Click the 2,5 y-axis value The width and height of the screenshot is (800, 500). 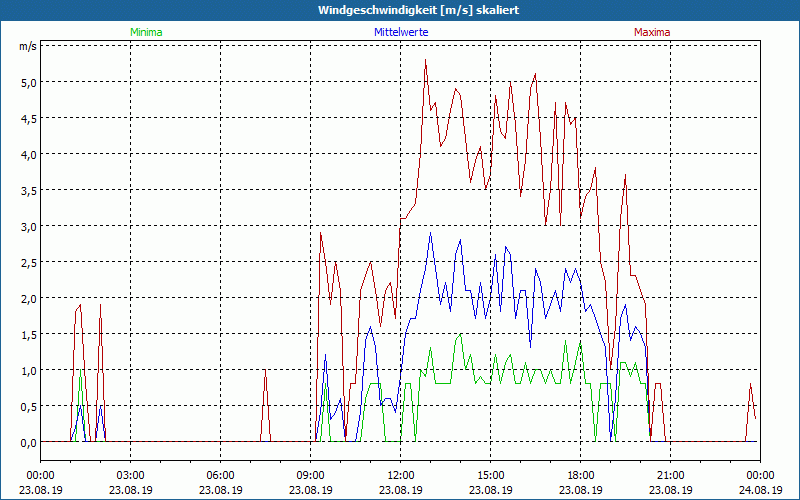coord(29,262)
